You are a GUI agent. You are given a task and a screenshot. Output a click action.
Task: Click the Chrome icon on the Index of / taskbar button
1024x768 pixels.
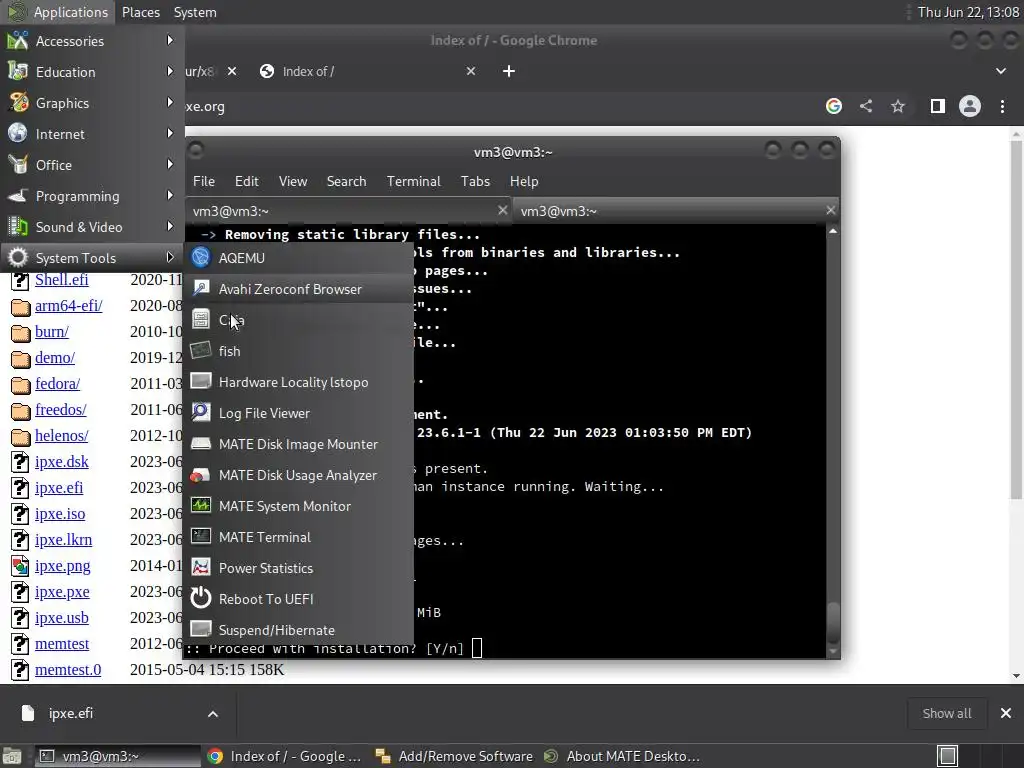point(215,756)
